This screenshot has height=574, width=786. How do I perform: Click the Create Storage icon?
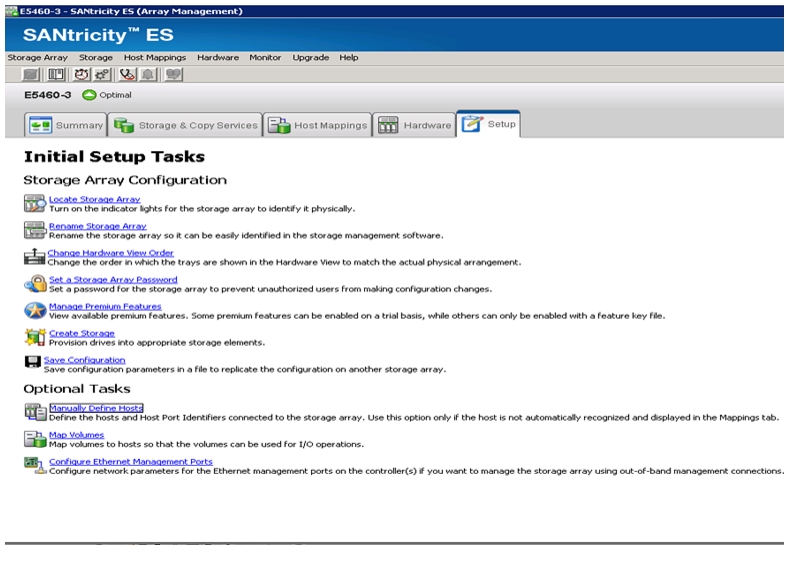pyautogui.click(x=35, y=337)
